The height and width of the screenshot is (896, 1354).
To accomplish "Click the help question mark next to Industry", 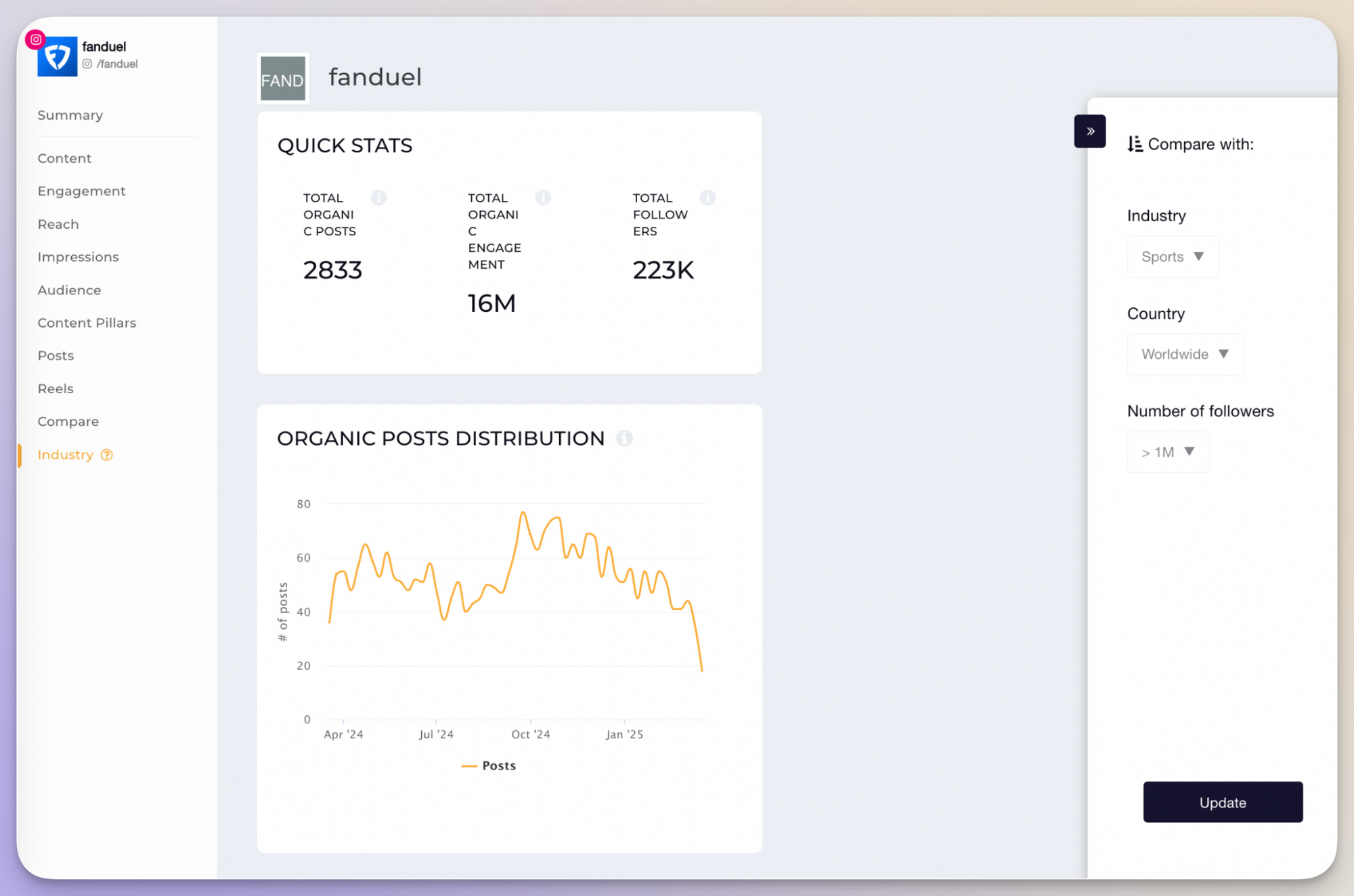I will point(107,455).
